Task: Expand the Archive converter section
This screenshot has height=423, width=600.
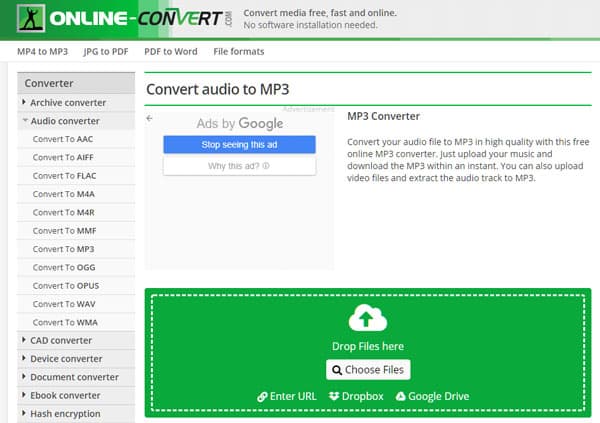Action: [x=76, y=103]
